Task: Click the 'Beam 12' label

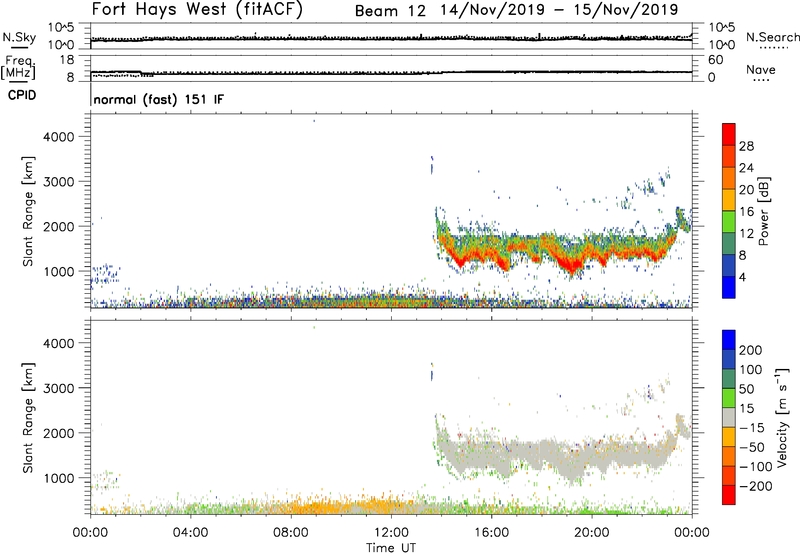Action: pos(390,11)
